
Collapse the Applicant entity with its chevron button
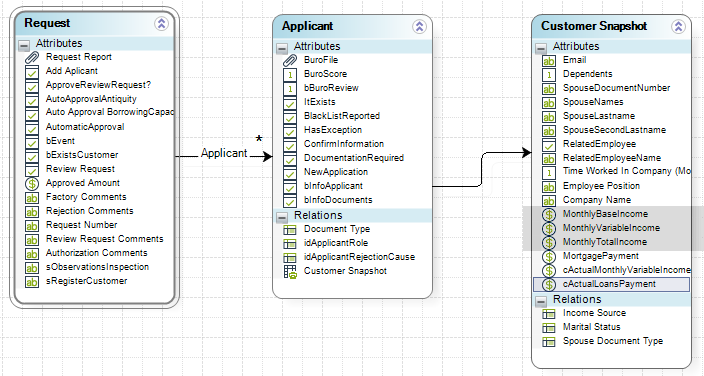tap(419, 27)
